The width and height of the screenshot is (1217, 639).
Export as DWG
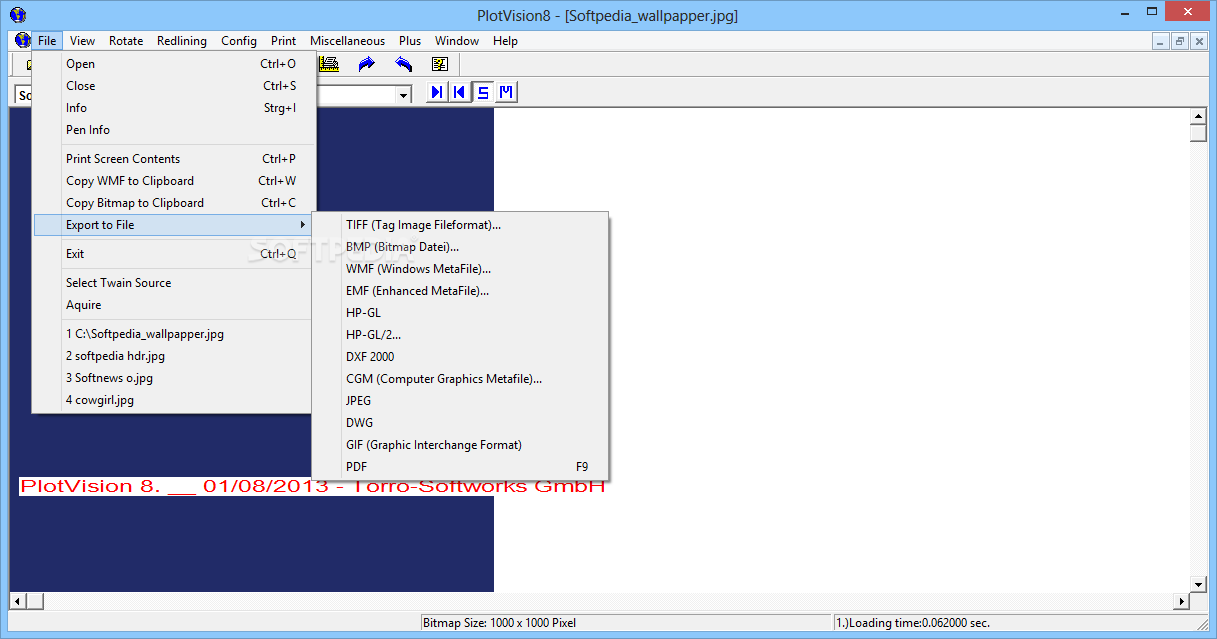(x=460, y=423)
